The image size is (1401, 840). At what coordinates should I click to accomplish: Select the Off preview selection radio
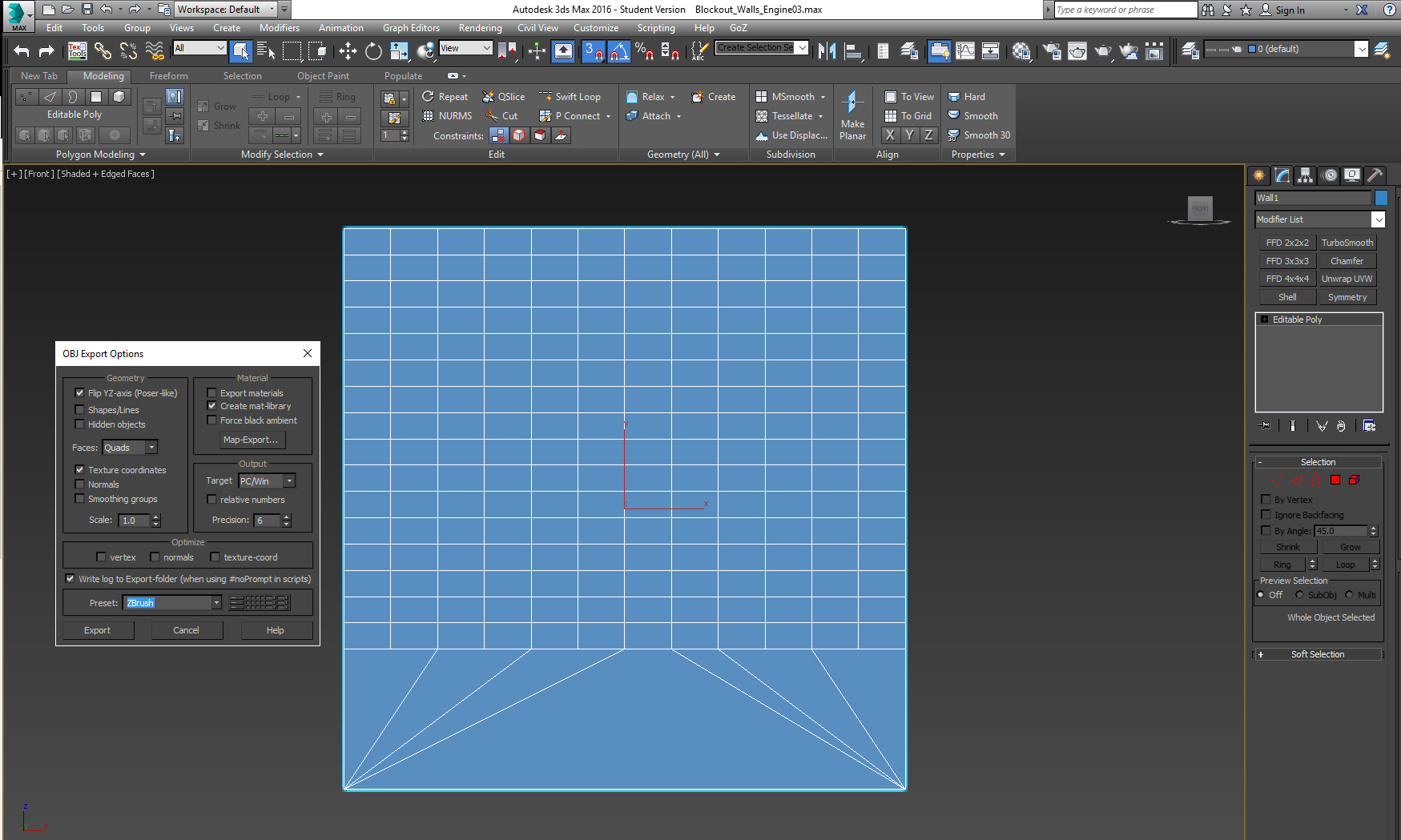pos(1261,595)
